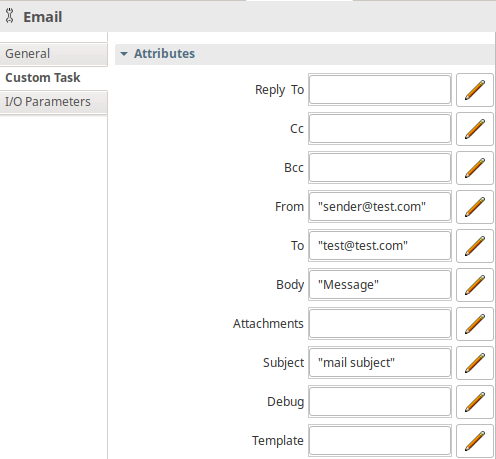This screenshot has width=496, height=459.
Task: Focus the Debug text field
Action: point(380,402)
